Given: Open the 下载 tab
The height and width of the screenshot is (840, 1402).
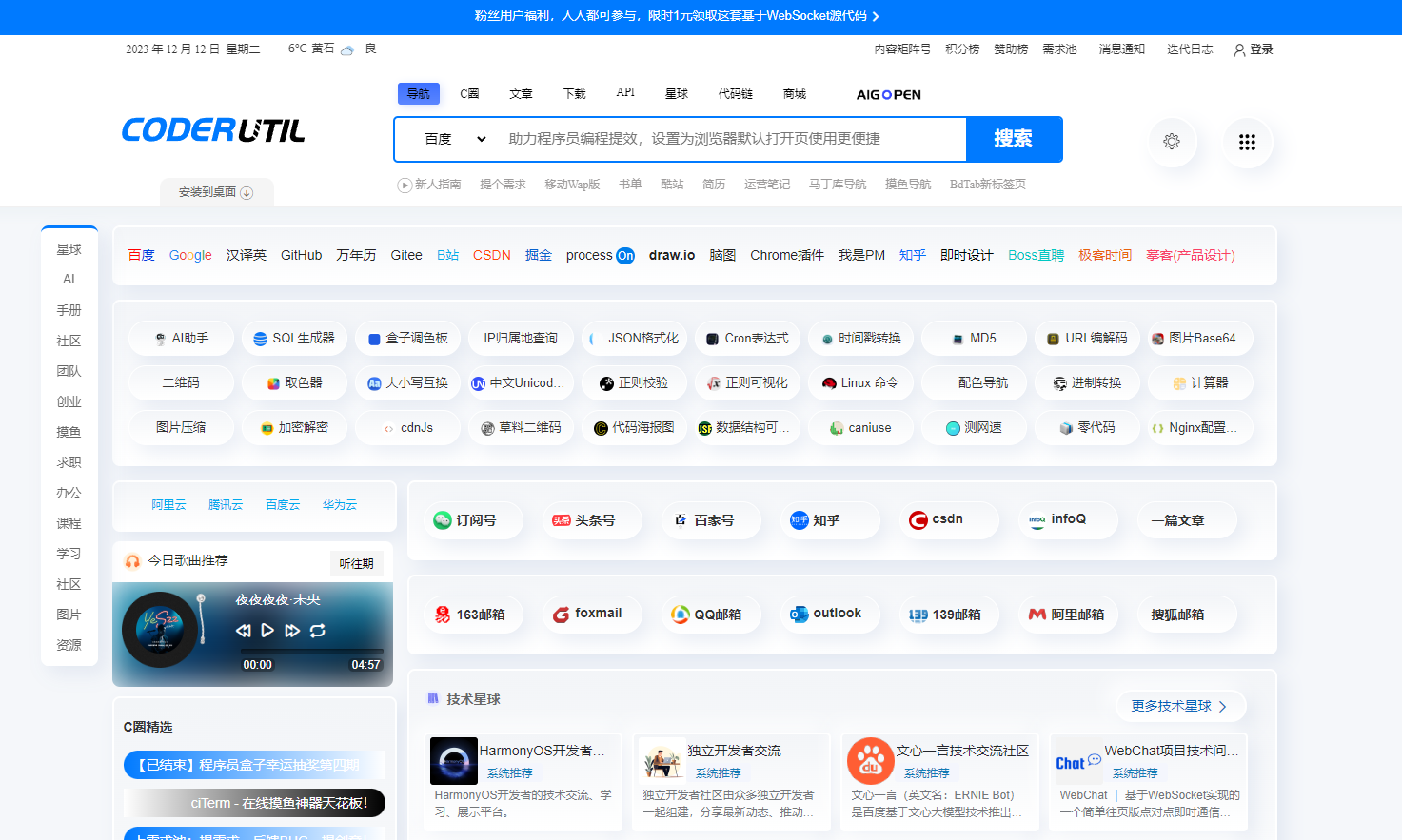Looking at the screenshot, I should coord(574,93).
